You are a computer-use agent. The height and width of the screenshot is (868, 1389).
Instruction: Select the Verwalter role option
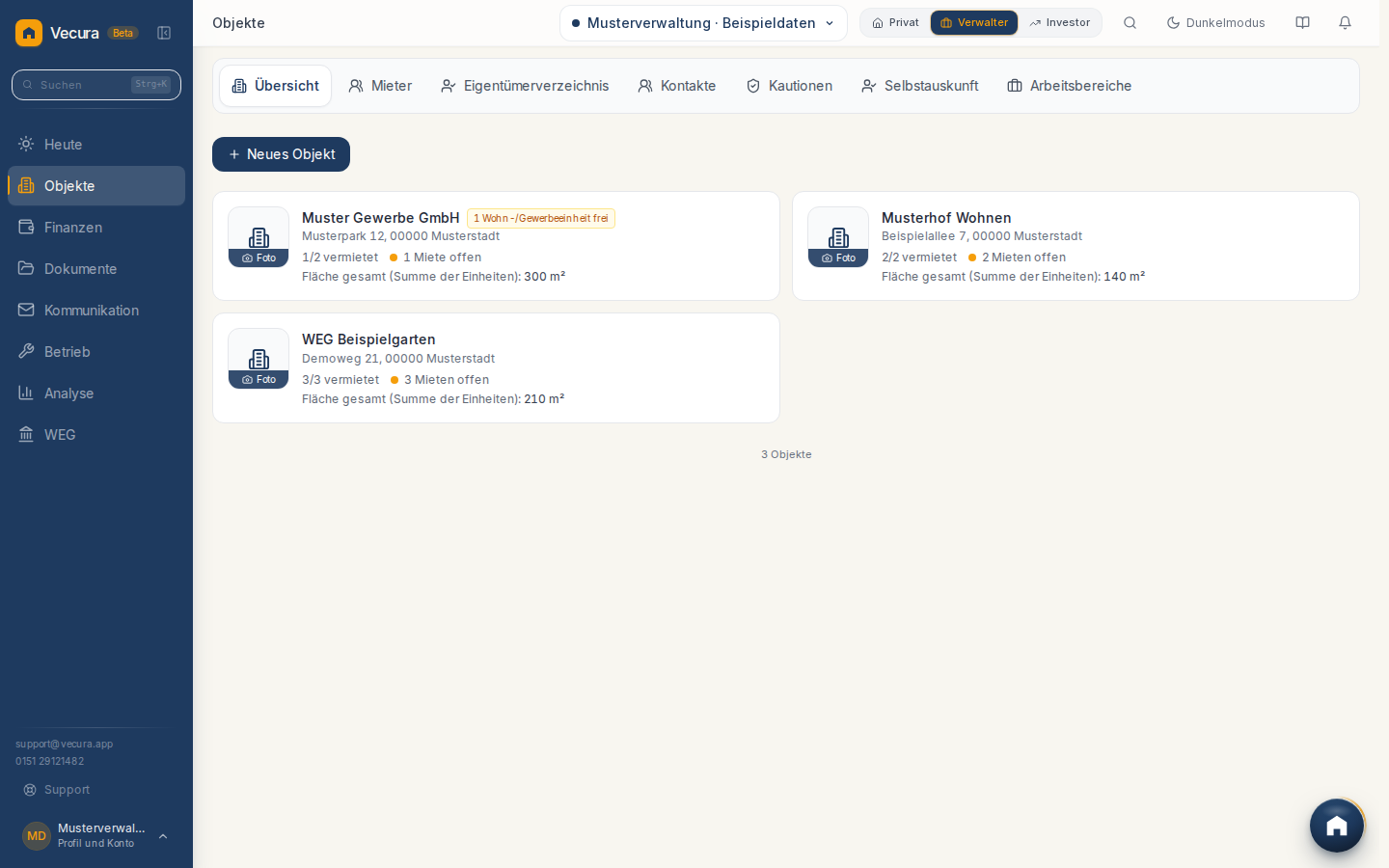coord(974,23)
